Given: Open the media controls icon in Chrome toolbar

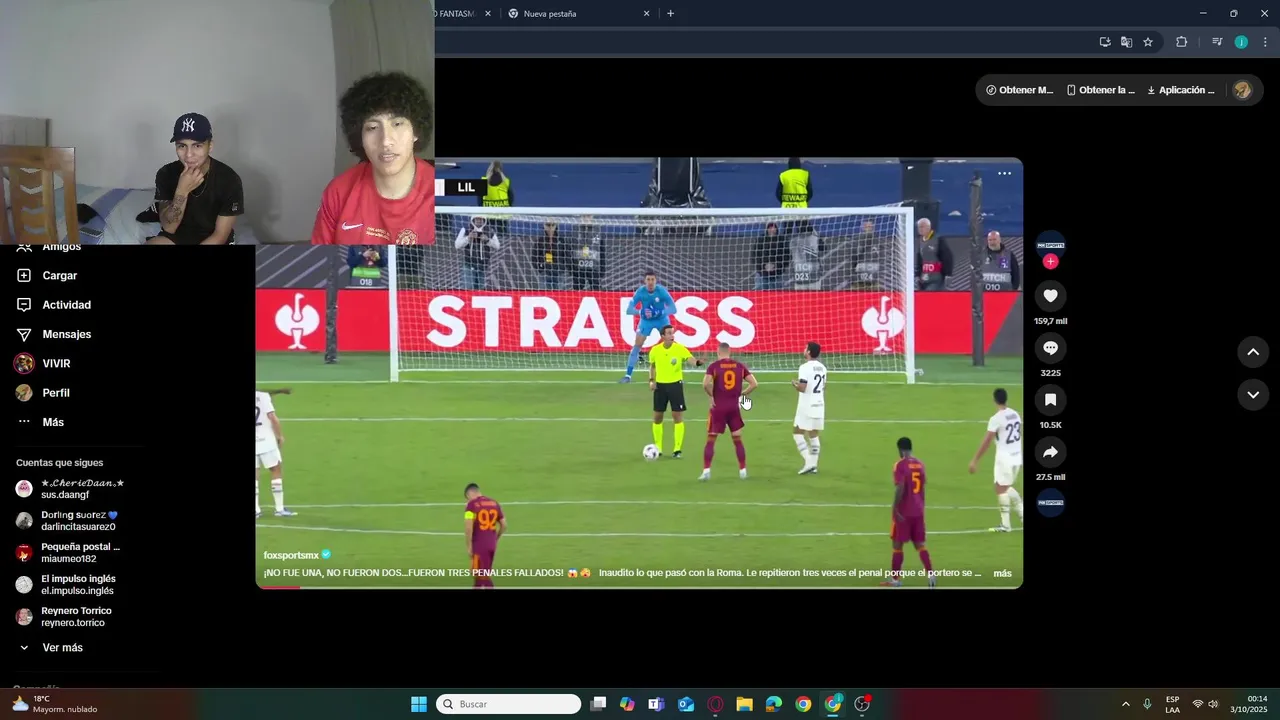Looking at the screenshot, I should (x=1217, y=42).
